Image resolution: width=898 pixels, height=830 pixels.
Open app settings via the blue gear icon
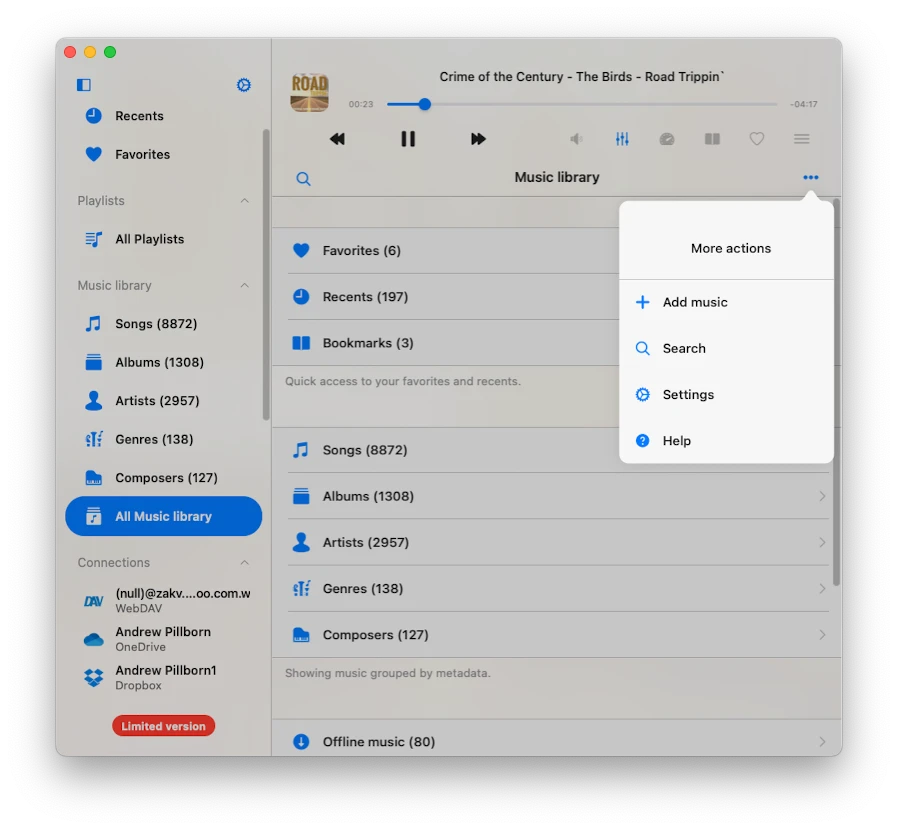(x=243, y=85)
